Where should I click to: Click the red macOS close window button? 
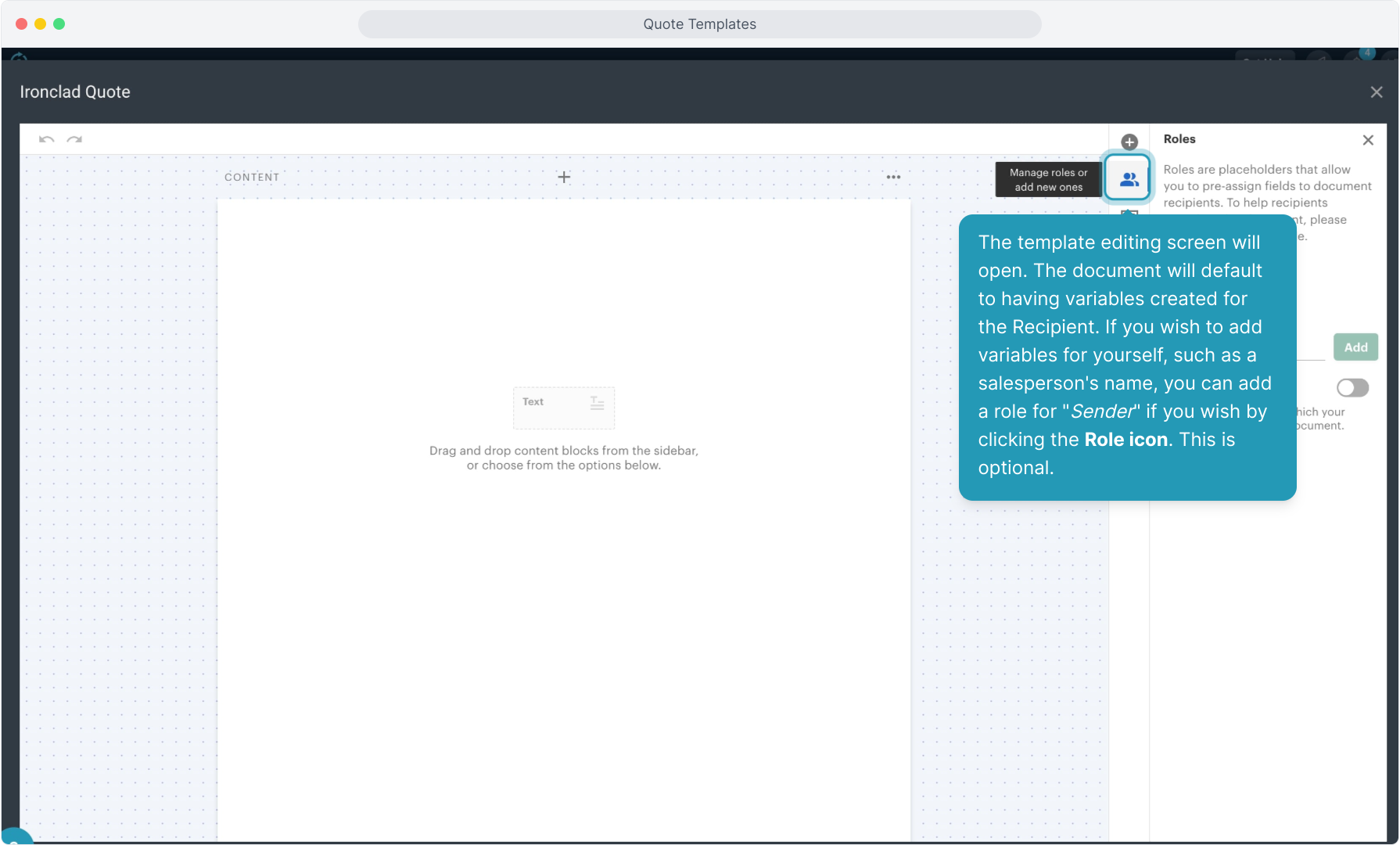pyautogui.click(x=21, y=24)
